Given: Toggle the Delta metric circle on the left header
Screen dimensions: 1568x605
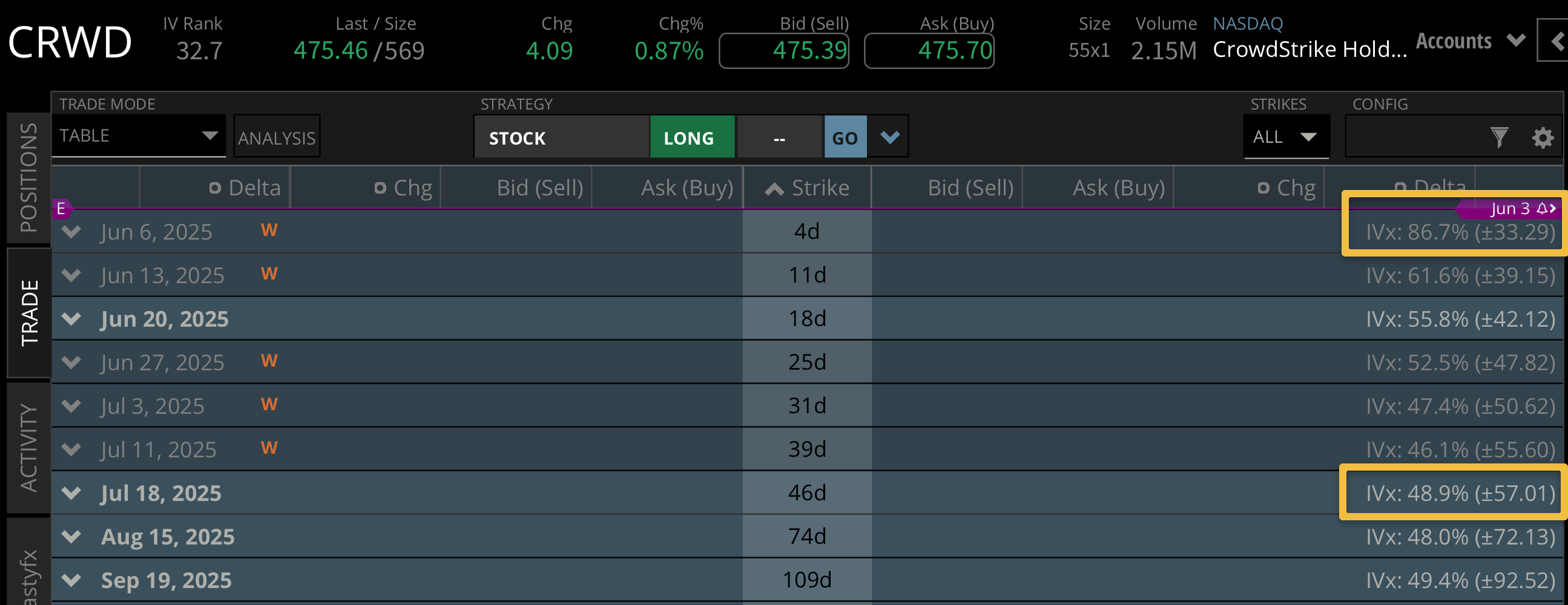Looking at the screenshot, I should pos(214,188).
